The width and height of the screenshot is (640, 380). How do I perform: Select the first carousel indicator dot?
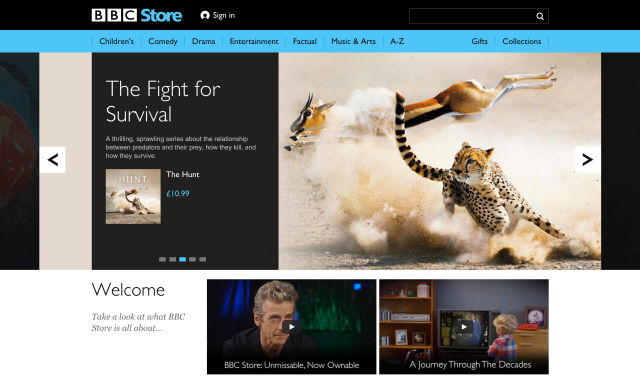(162, 260)
